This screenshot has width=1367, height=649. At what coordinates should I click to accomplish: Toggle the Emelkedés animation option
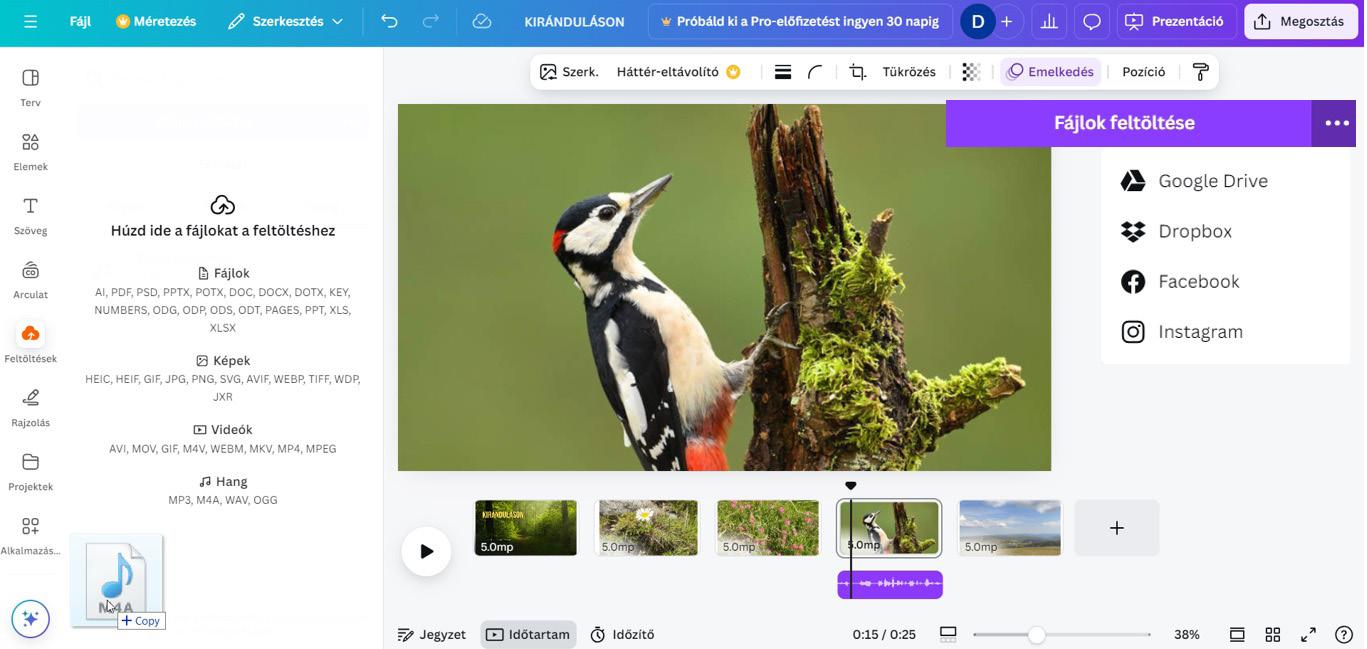point(1050,72)
